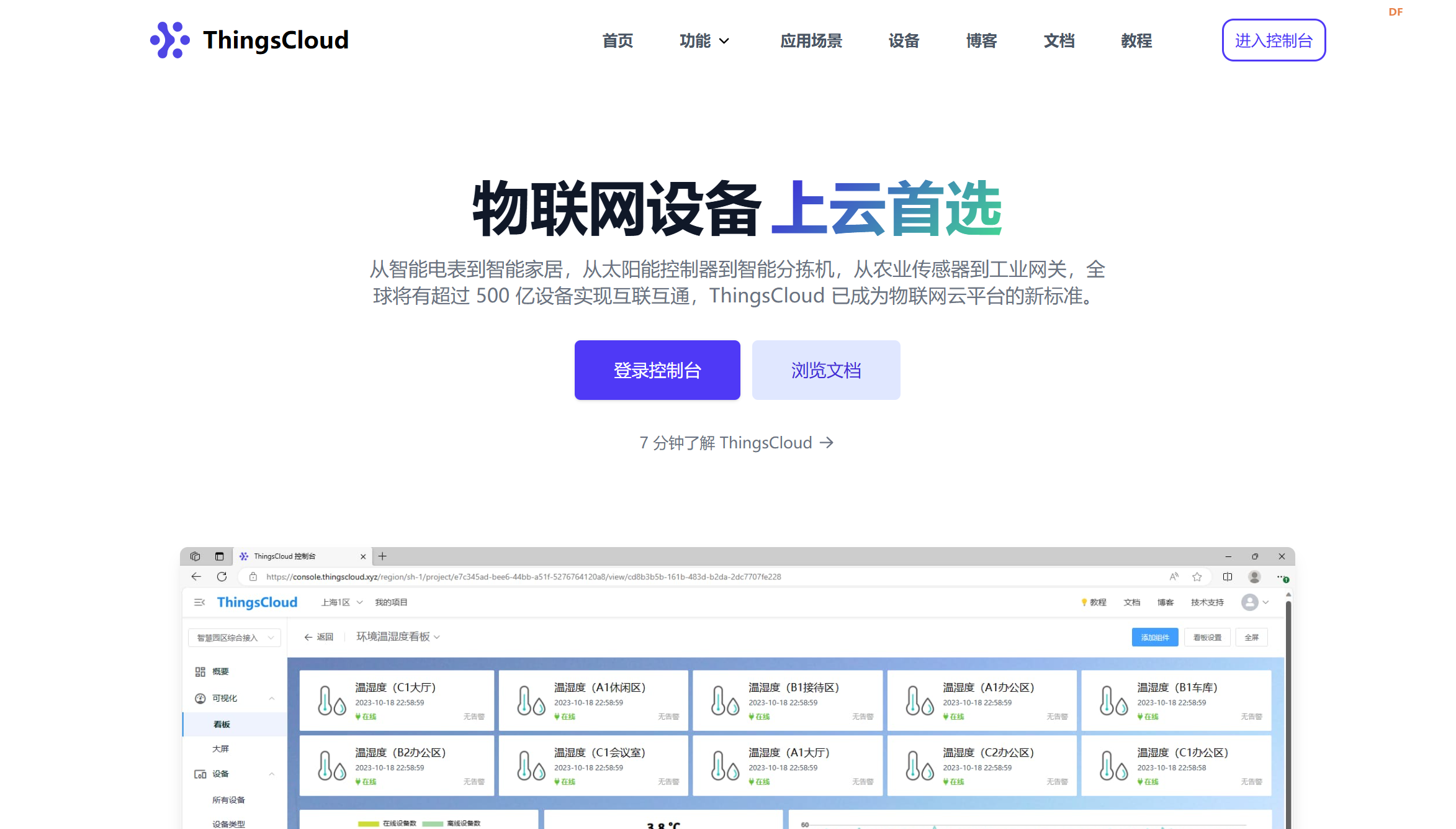1456x829 pixels.
Task: Click the lock icon in the address bar
Action: [x=253, y=577]
